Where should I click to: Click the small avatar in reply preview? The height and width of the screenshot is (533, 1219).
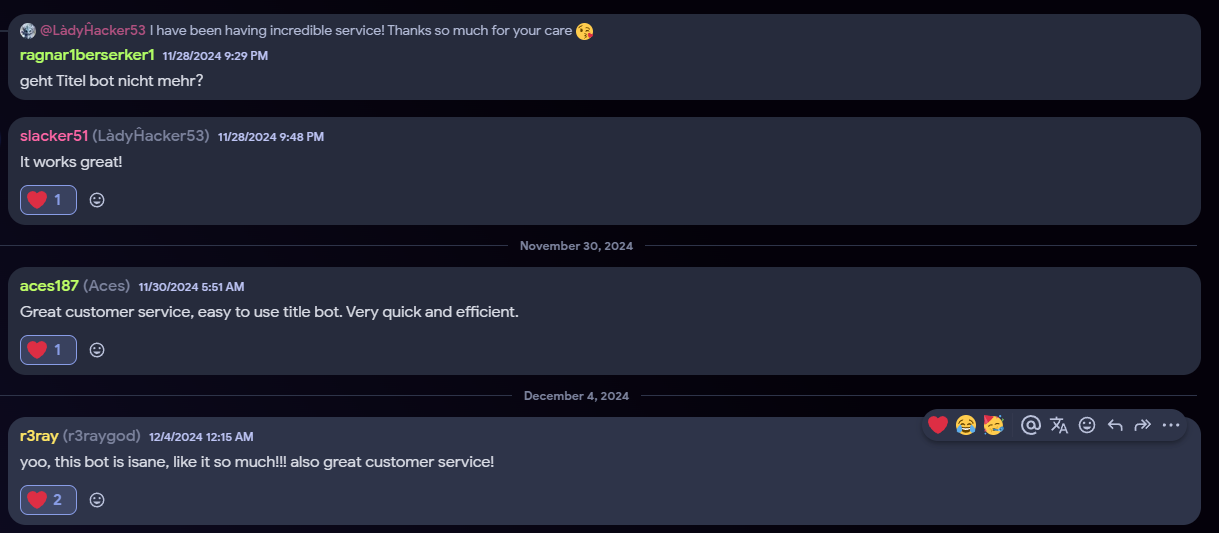[x=27, y=31]
